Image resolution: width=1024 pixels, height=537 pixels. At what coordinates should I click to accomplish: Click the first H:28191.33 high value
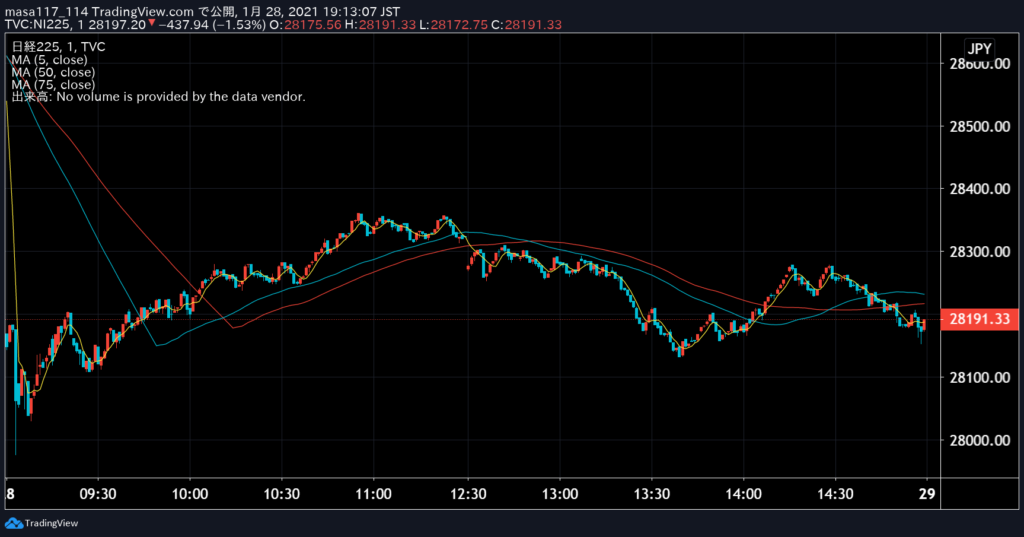pos(380,24)
